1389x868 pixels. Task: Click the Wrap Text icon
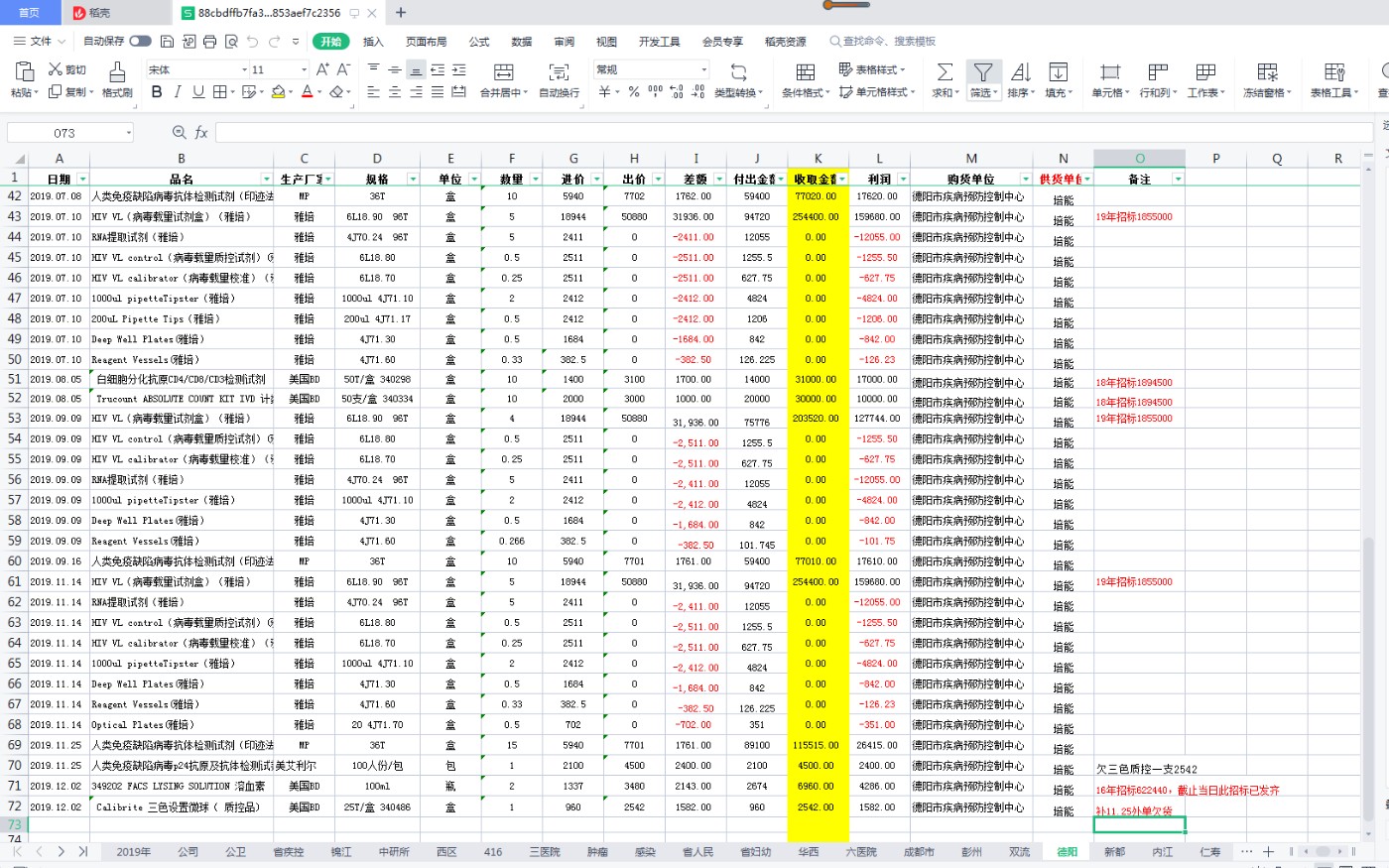[x=559, y=72]
